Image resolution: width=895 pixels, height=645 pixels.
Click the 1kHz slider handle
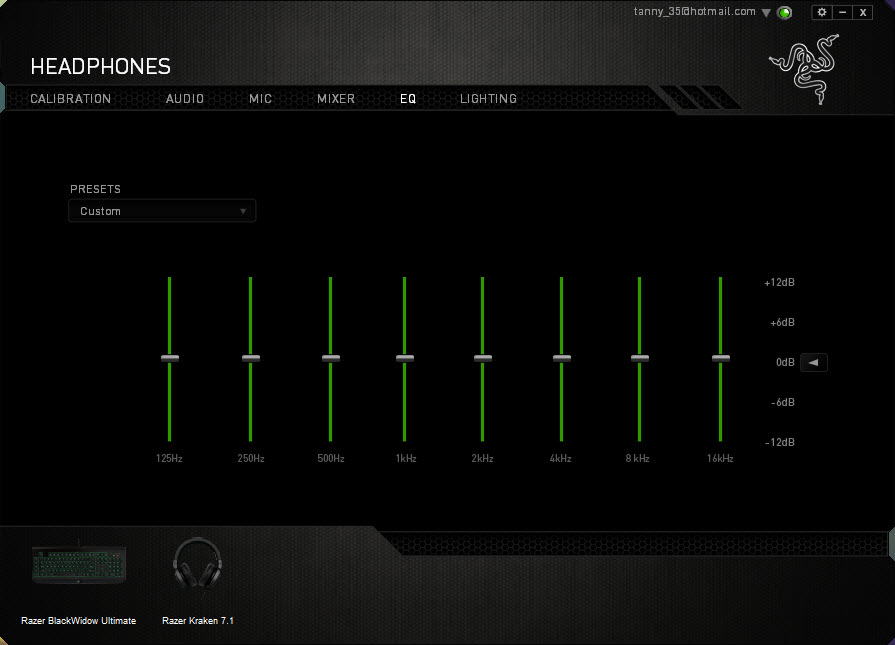coord(405,358)
